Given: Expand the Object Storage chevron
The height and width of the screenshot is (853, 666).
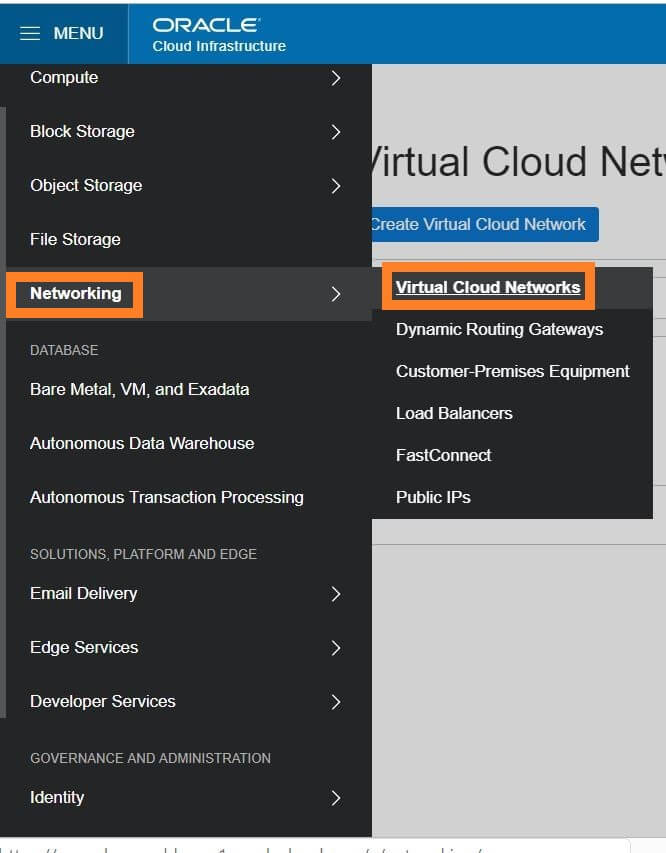Looking at the screenshot, I should pyautogui.click(x=336, y=186).
